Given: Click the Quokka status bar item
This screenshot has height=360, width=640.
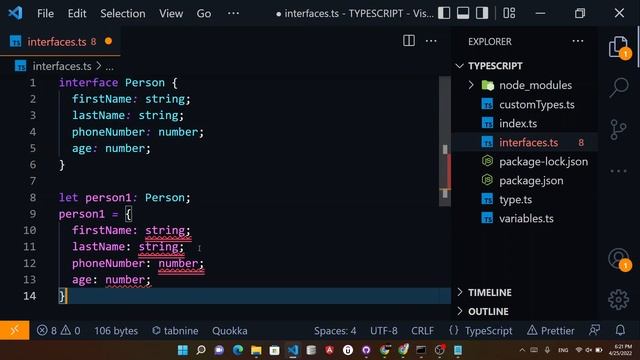Looking at the screenshot, I should (x=229, y=331).
